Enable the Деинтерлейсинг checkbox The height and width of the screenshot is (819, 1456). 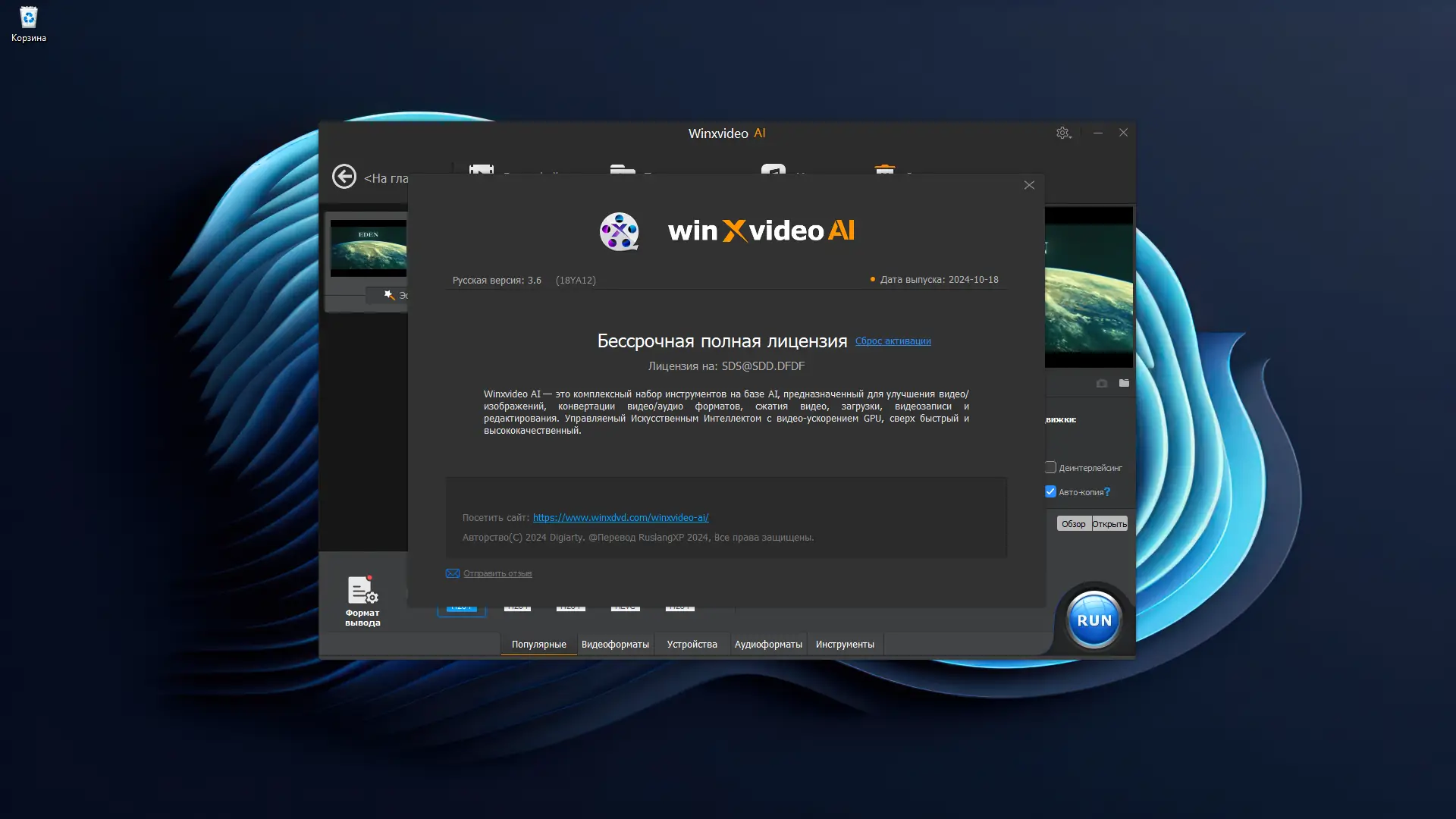1050,467
